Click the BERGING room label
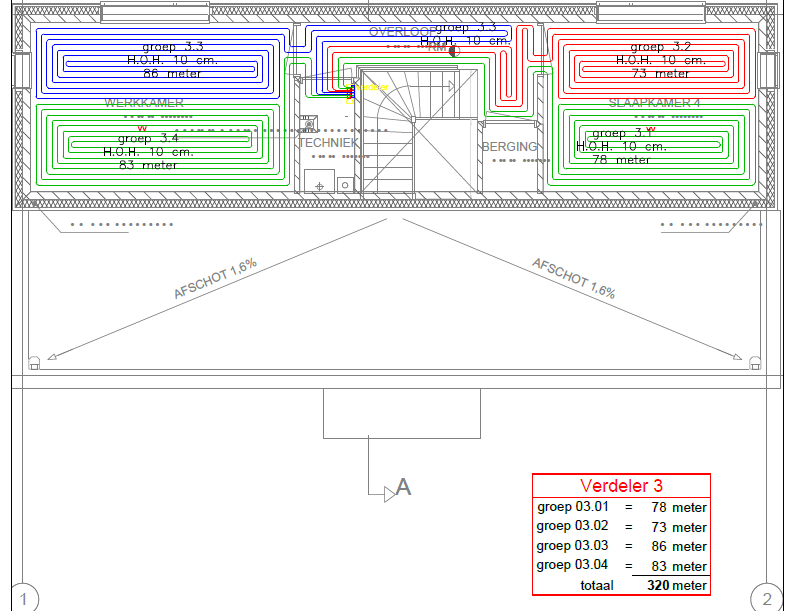The height and width of the screenshot is (611, 807). [510, 147]
